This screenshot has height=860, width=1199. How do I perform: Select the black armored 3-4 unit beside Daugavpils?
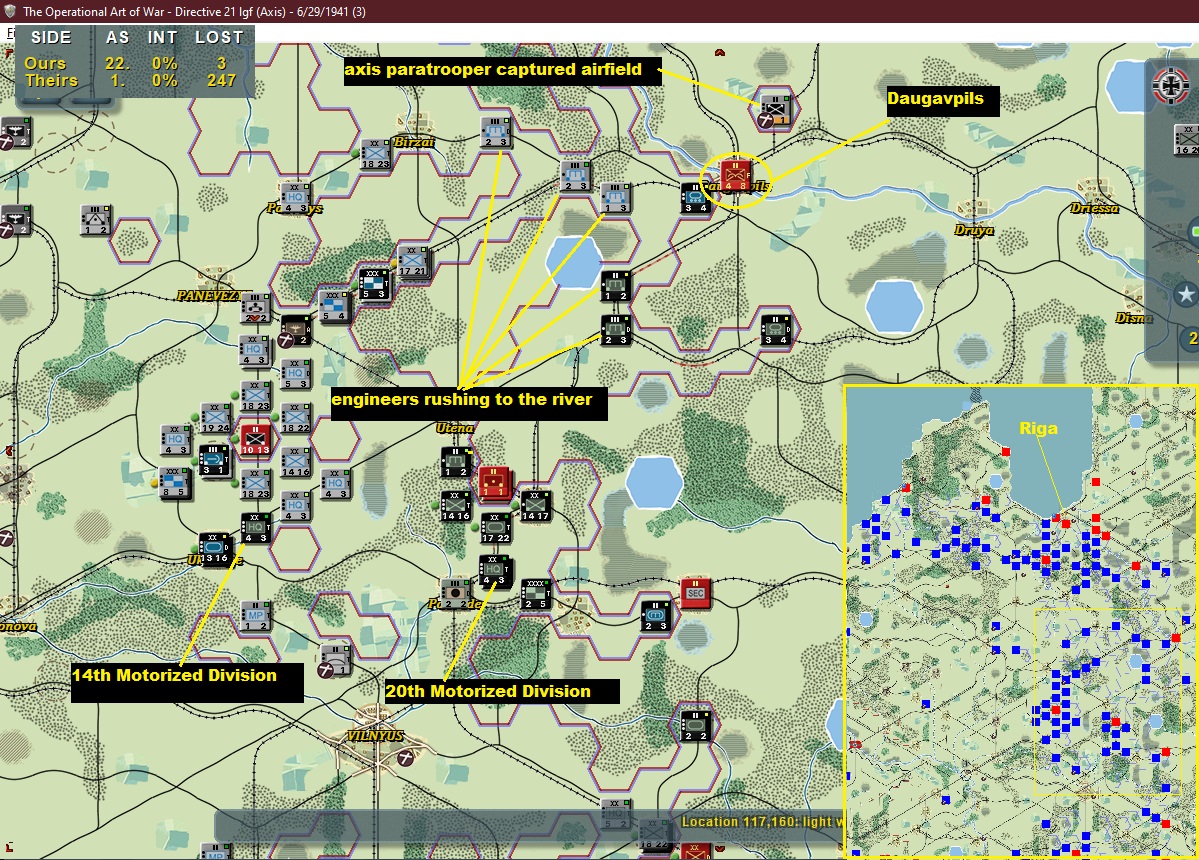[x=696, y=197]
